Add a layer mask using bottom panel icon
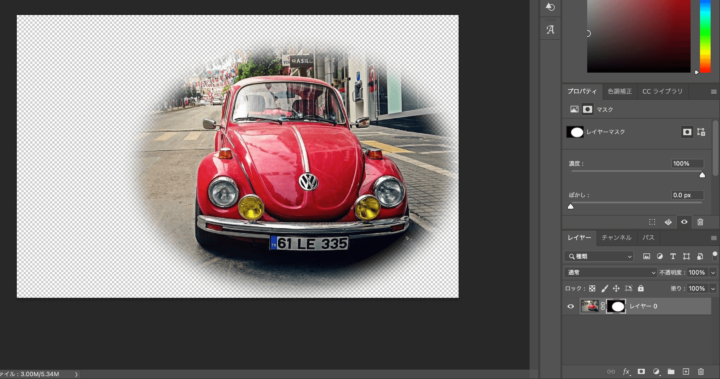Image resolution: width=720 pixels, height=379 pixels. (x=641, y=372)
